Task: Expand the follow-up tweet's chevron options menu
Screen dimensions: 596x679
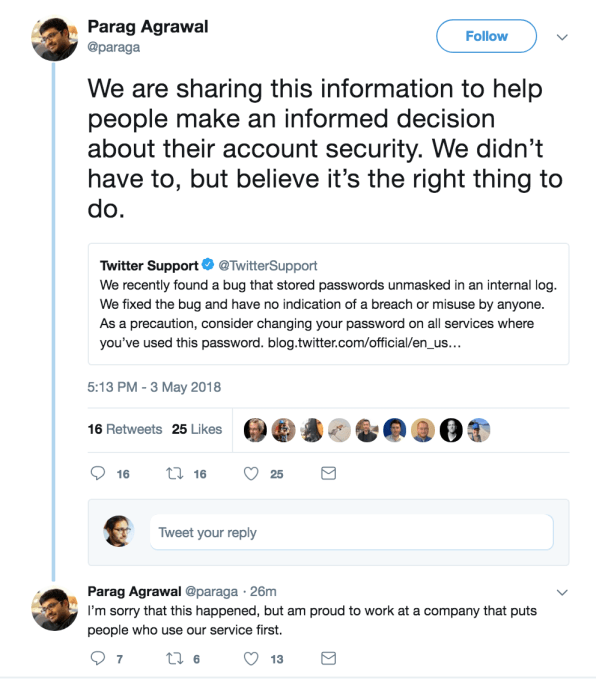Action: (562, 592)
